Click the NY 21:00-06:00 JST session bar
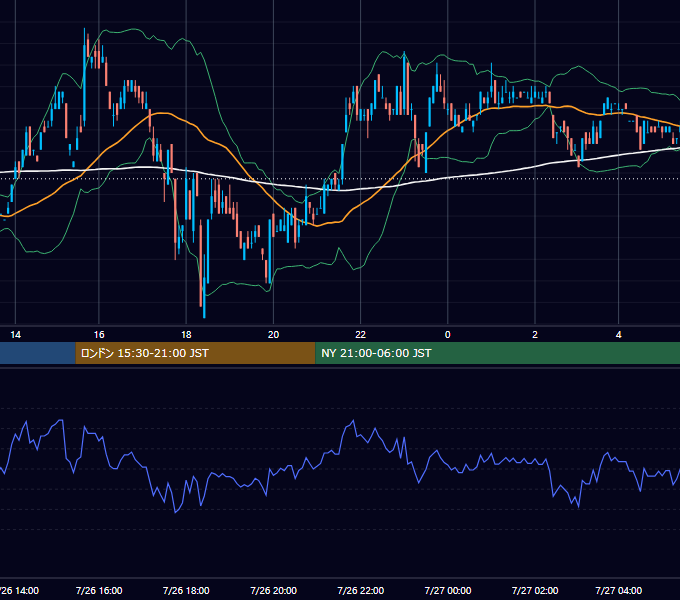Image resolution: width=680 pixels, height=600 pixels. [497, 353]
